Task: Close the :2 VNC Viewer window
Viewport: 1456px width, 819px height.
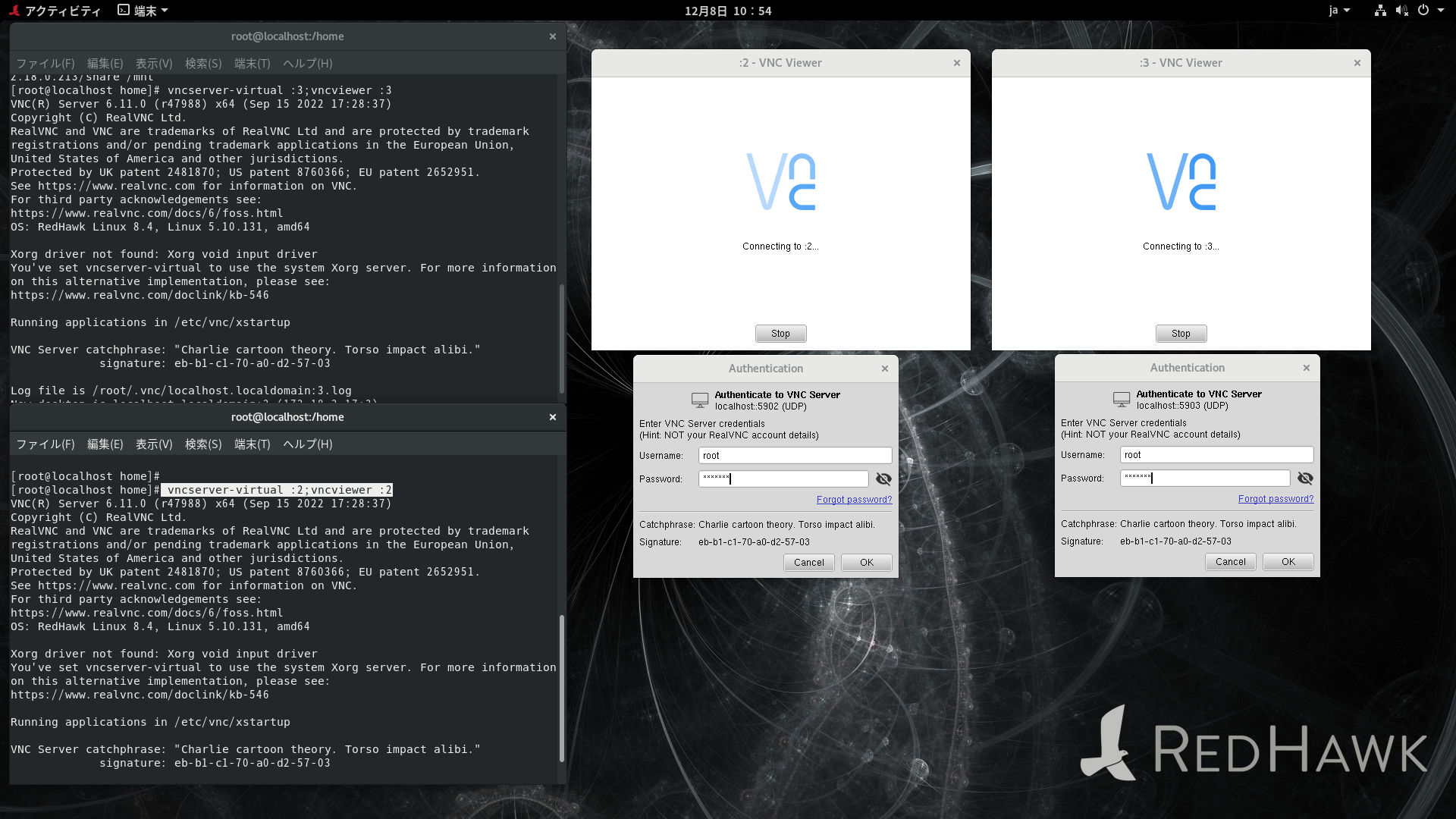Action: (x=957, y=63)
